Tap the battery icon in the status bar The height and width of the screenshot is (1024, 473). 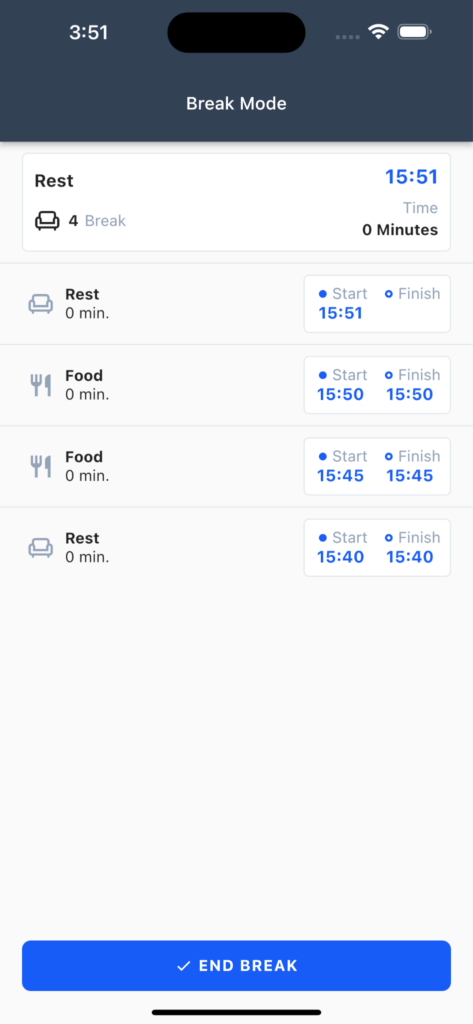coord(414,31)
